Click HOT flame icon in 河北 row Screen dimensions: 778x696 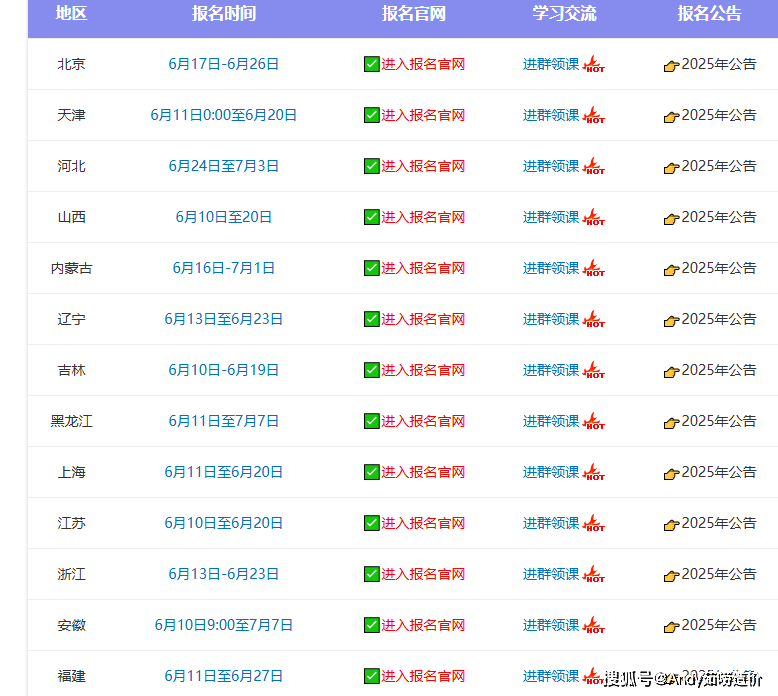click(x=593, y=166)
